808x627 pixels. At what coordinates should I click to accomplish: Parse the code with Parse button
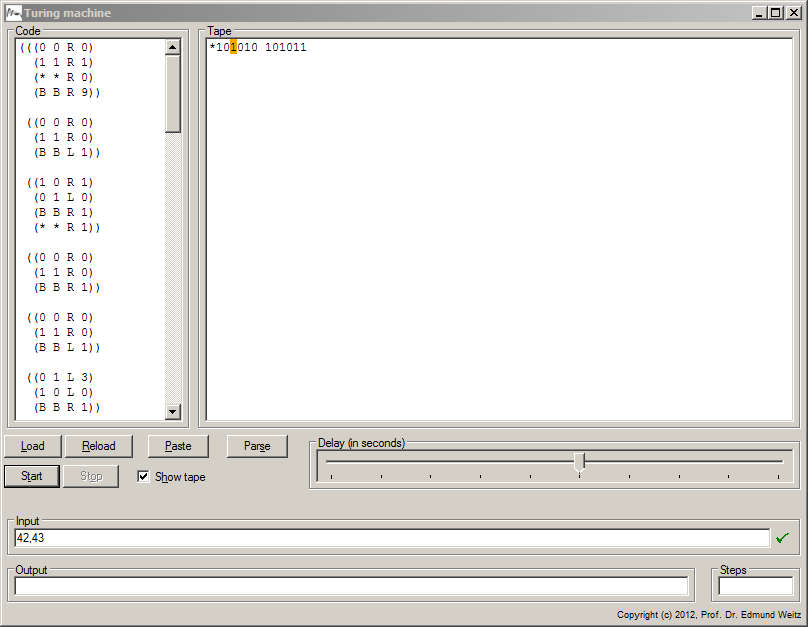(x=257, y=446)
